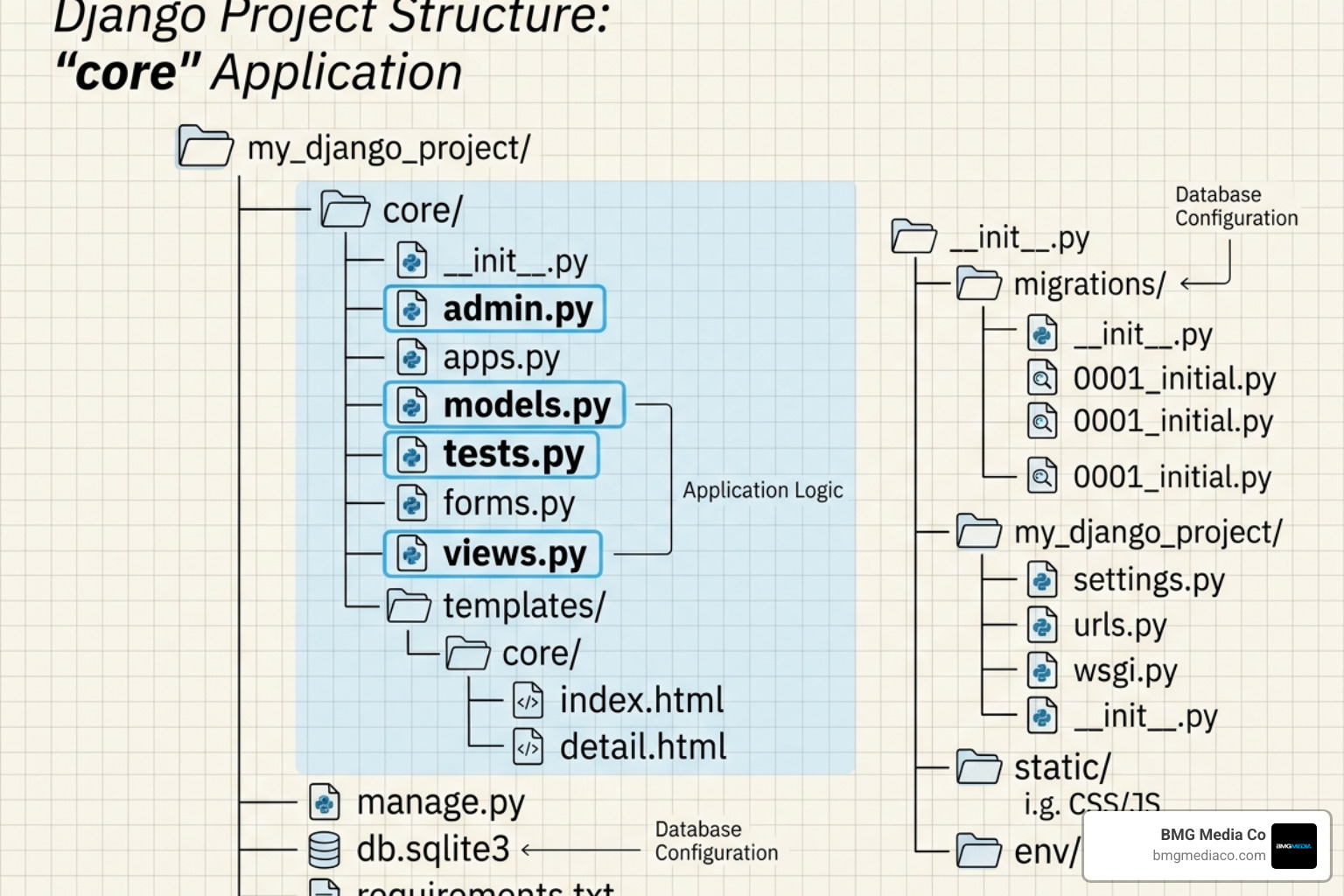Click the folder icon of my_django_project containing settings.py
The width and height of the screenshot is (1344, 896).
979,531
